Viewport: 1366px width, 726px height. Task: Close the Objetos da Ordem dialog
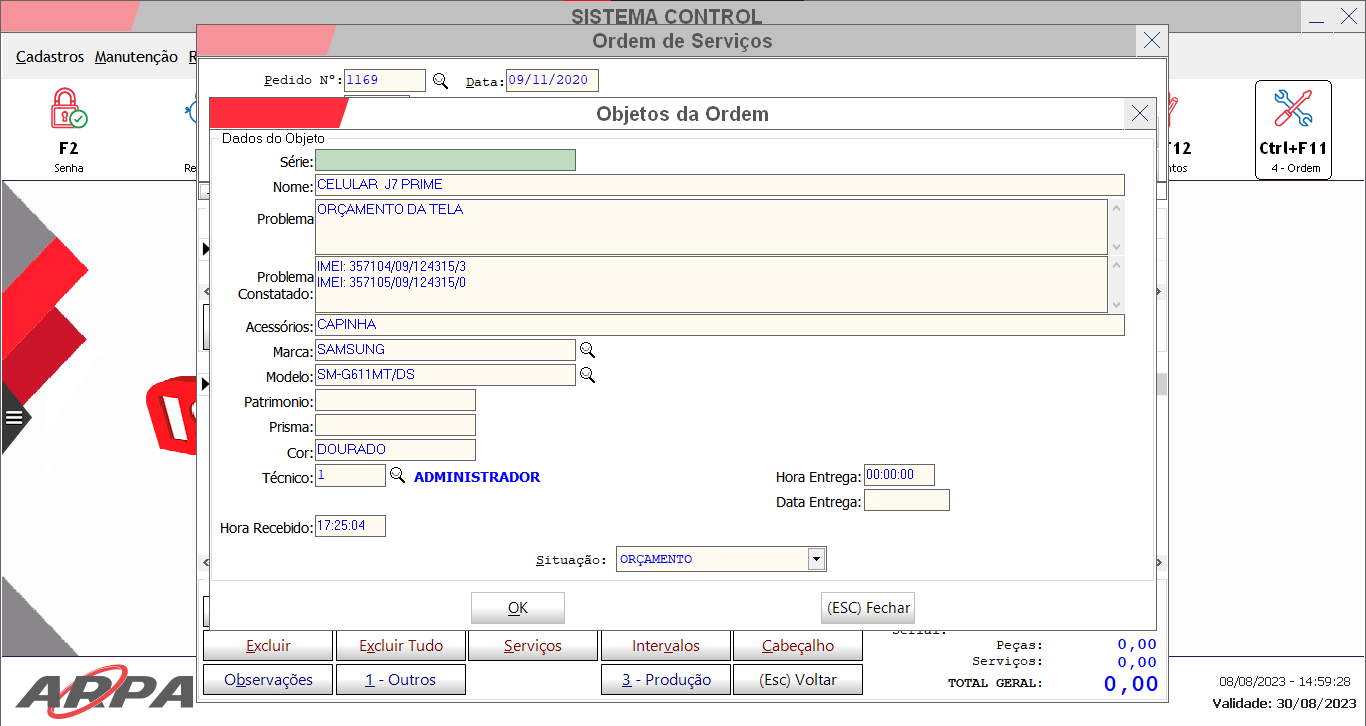point(1139,113)
